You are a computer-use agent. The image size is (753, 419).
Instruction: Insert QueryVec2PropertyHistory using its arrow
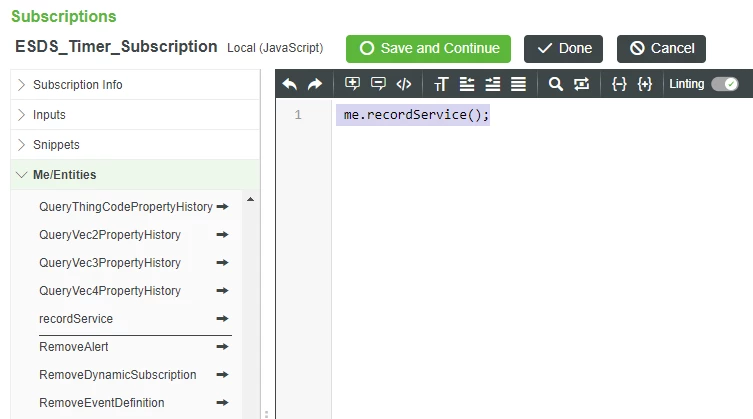click(222, 234)
